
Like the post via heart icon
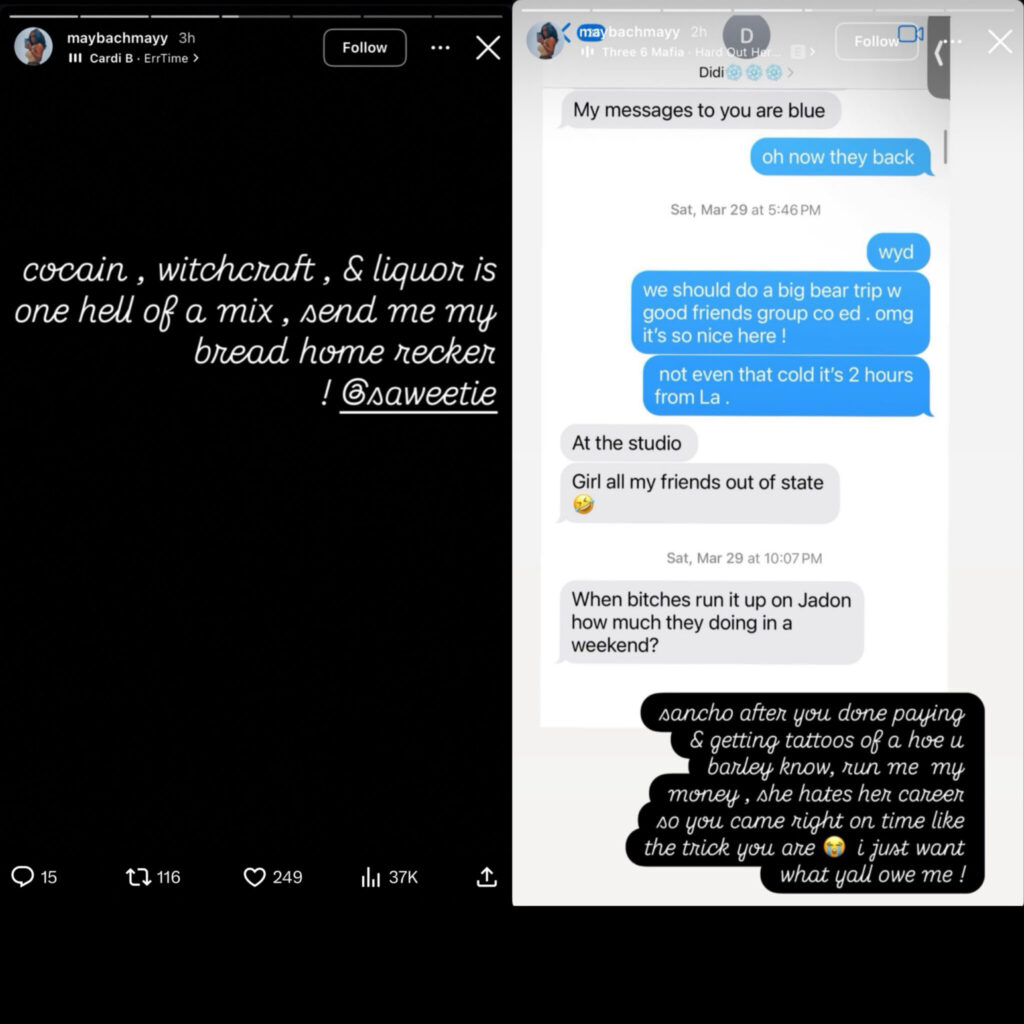click(254, 877)
